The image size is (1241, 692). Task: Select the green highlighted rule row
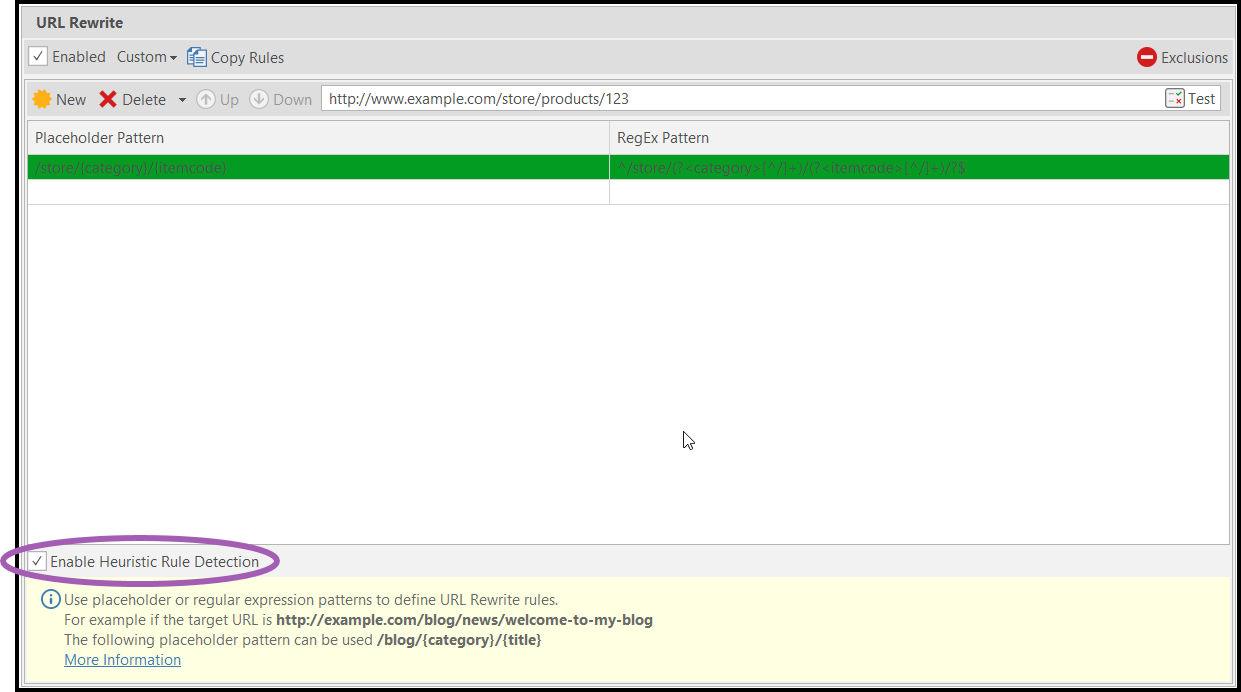300,167
